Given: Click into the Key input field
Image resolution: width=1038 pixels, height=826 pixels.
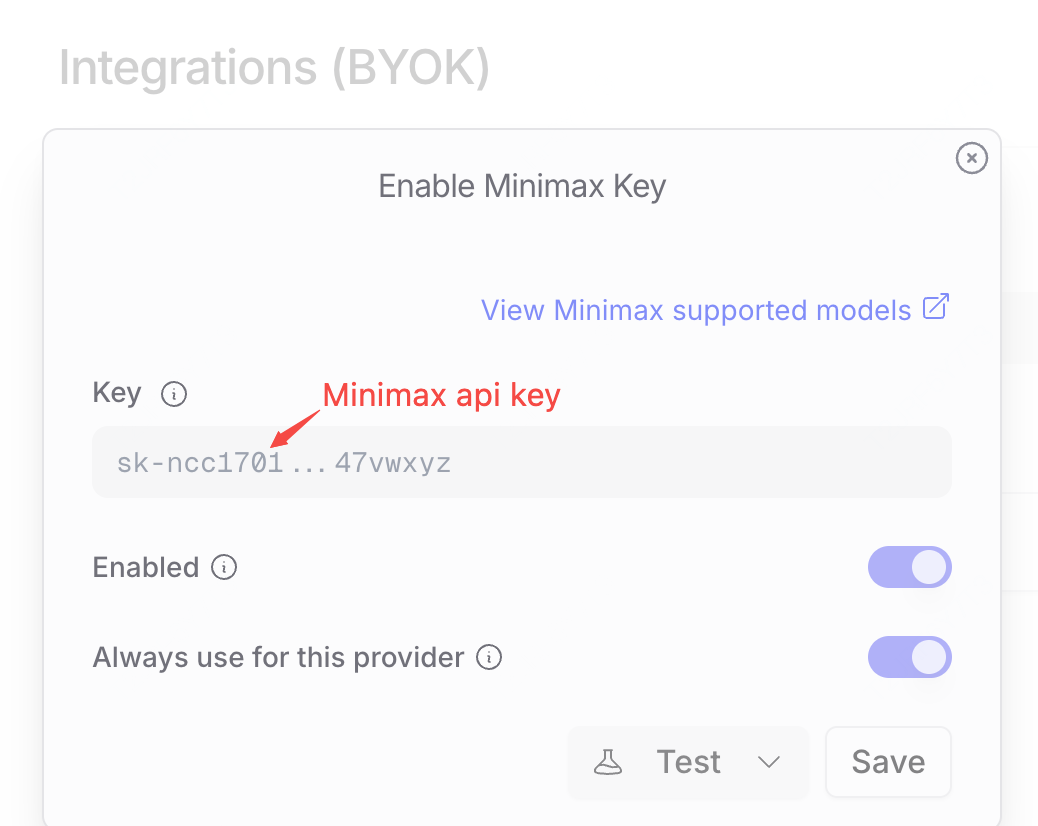Looking at the screenshot, I should pos(520,462).
